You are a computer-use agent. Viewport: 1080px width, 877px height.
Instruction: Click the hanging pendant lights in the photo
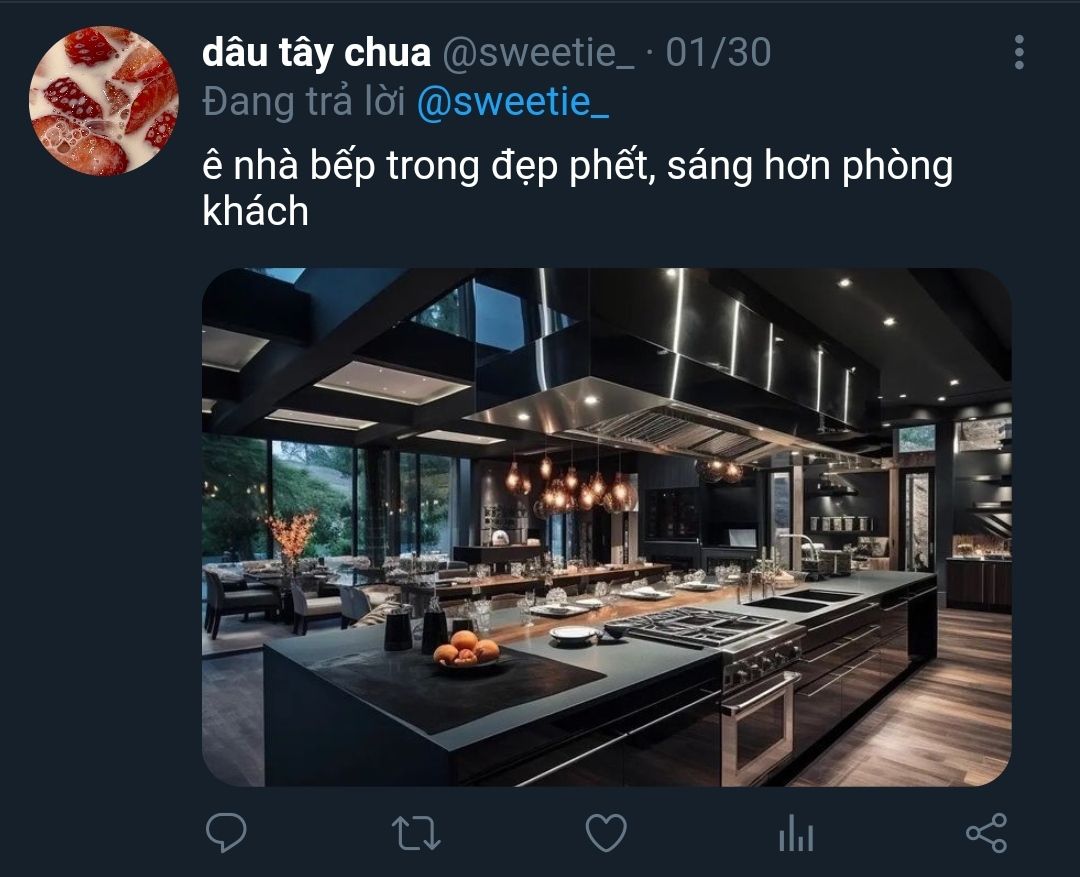572,482
